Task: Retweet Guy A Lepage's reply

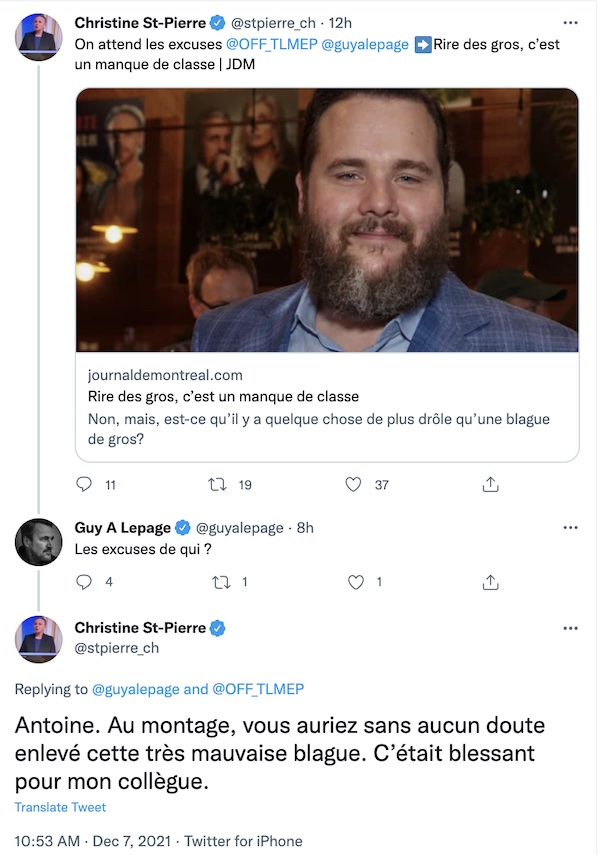Action: tap(221, 582)
